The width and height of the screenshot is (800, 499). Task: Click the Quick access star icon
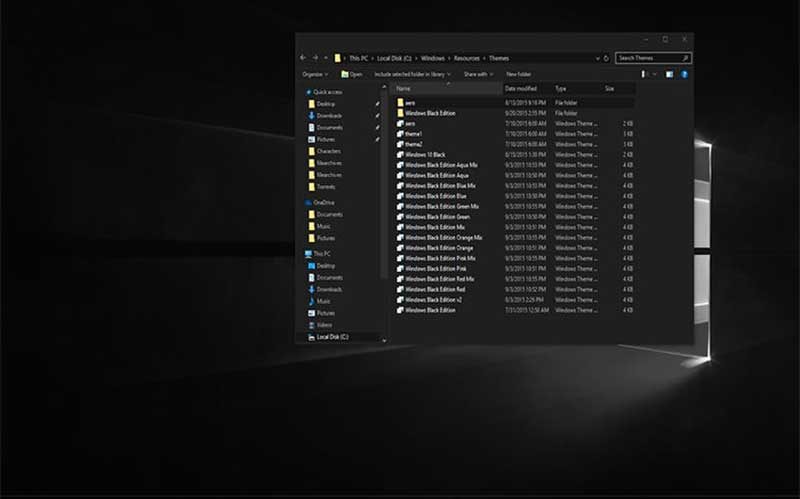pos(308,92)
